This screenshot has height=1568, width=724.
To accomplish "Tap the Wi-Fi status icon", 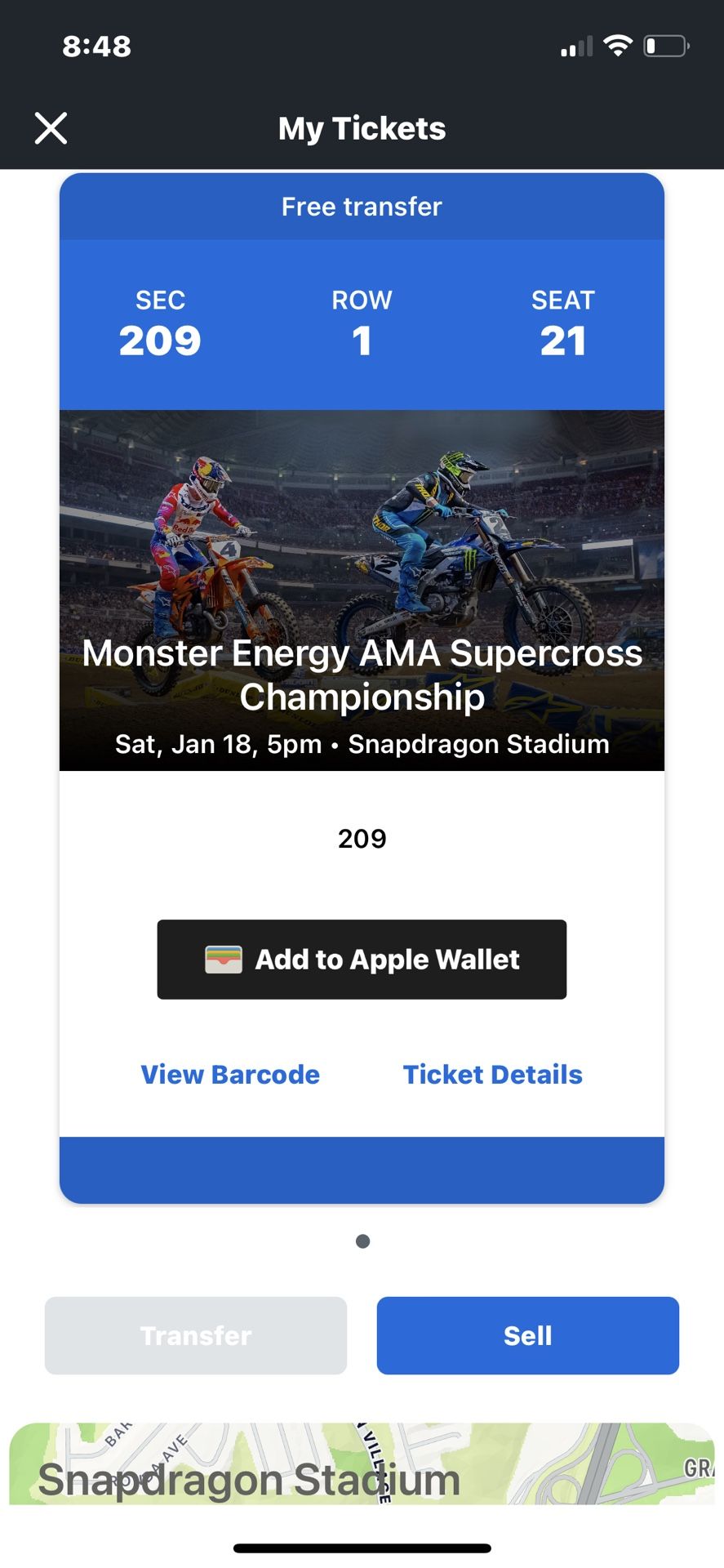I will click(618, 46).
